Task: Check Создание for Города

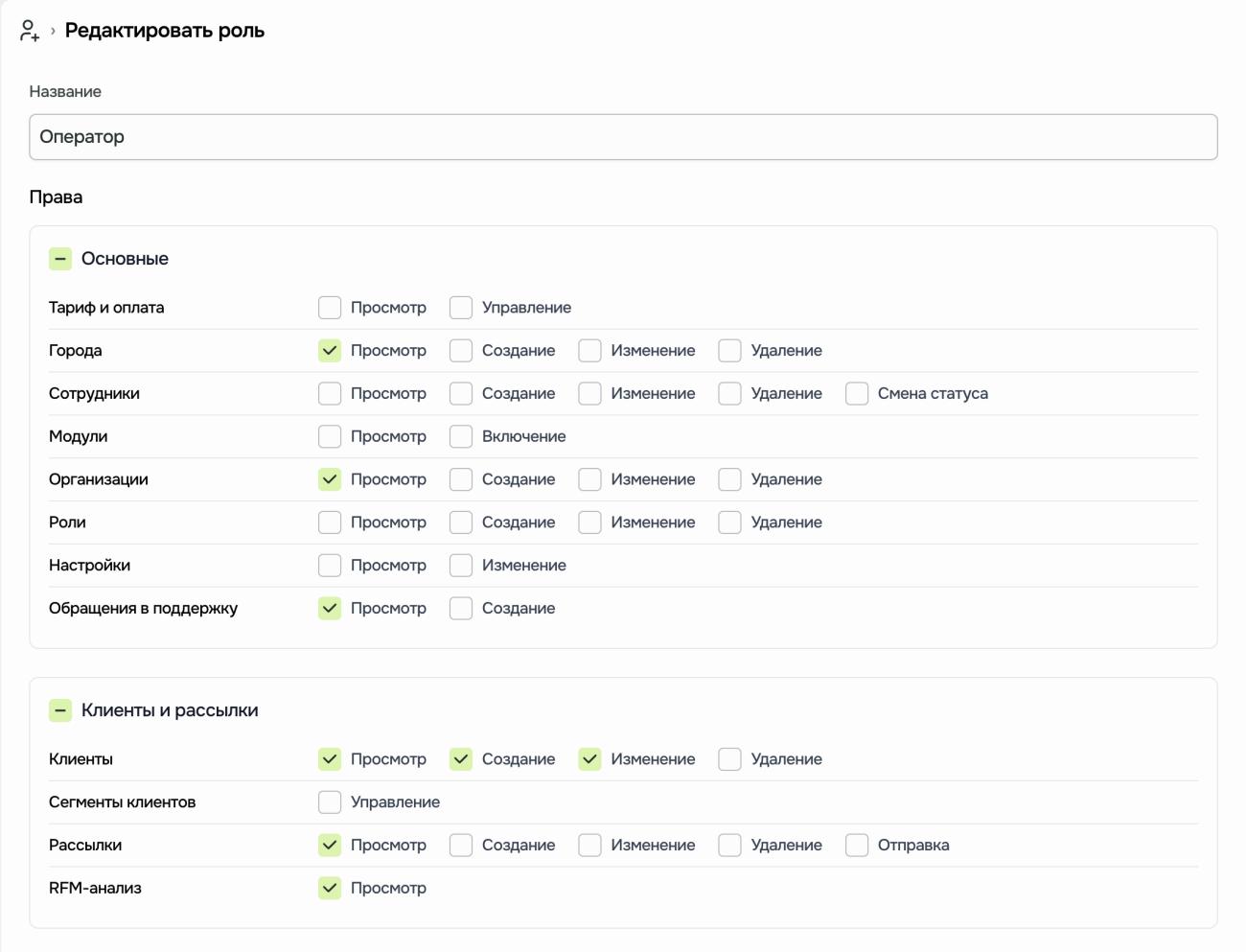Action: click(x=461, y=351)
